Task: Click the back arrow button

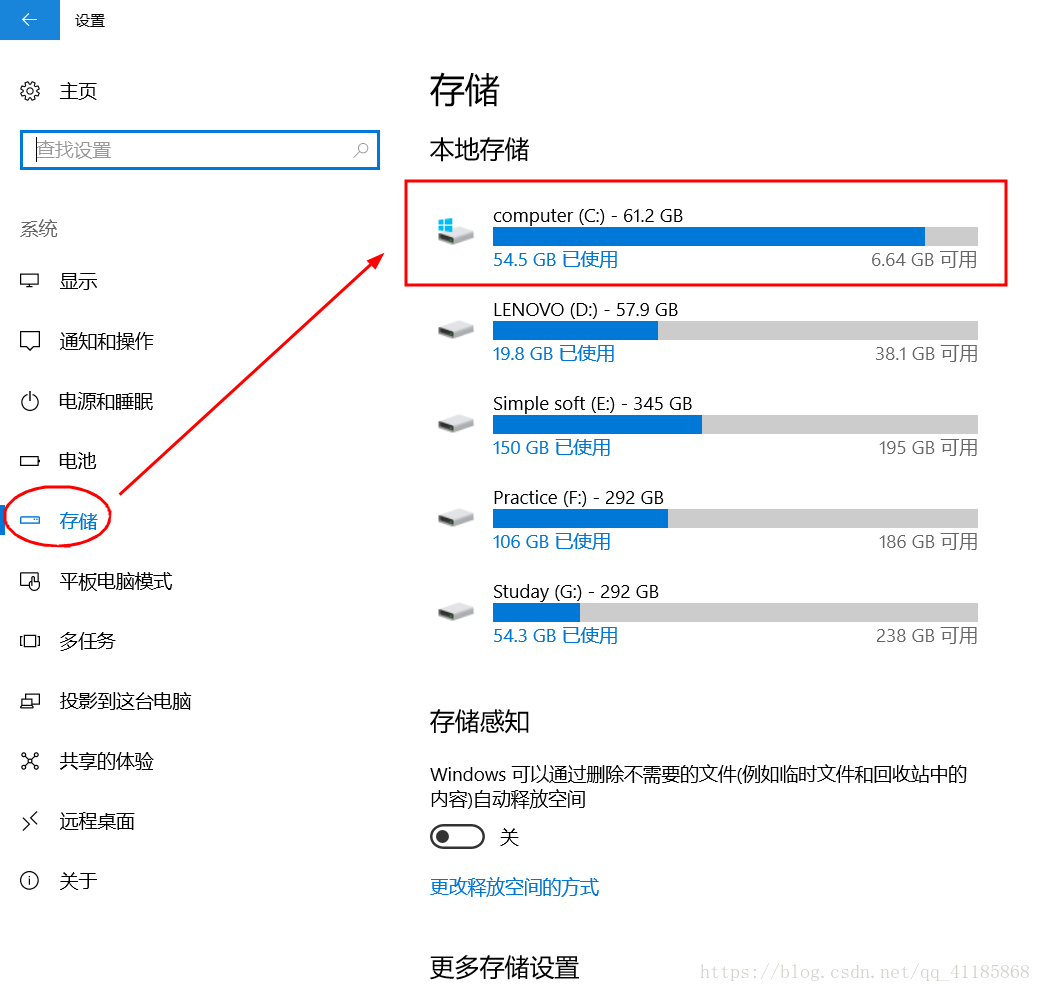Action: [x=30, y=20]
